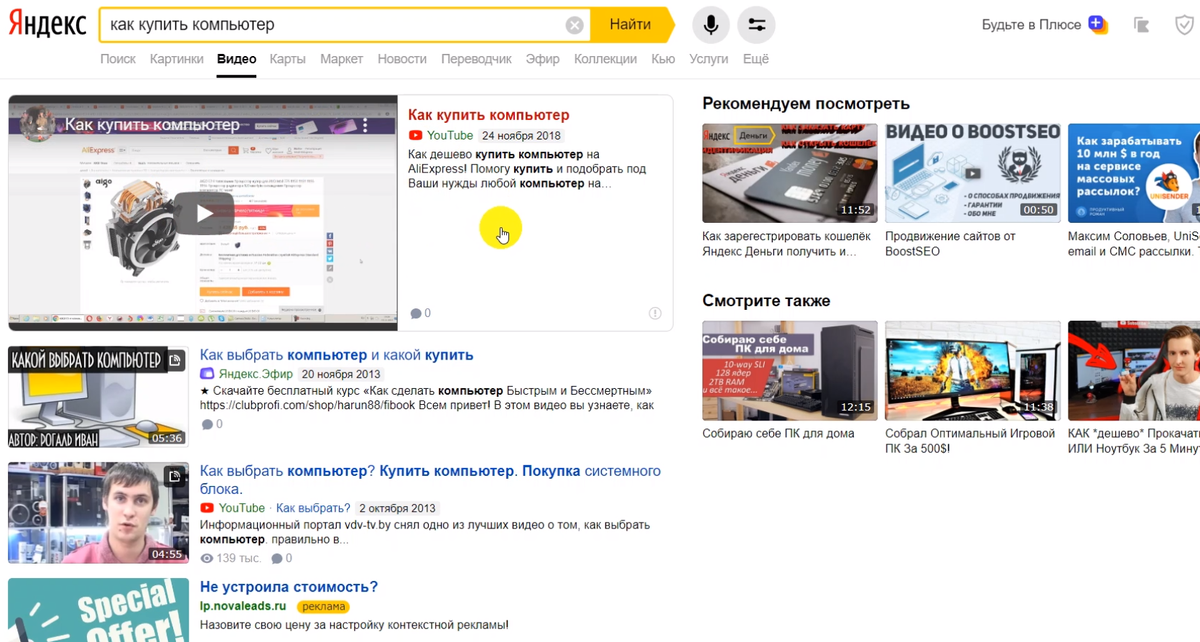Click the "Найти" search button
This screenshot has width=1200, height=642.
[630, 25]
